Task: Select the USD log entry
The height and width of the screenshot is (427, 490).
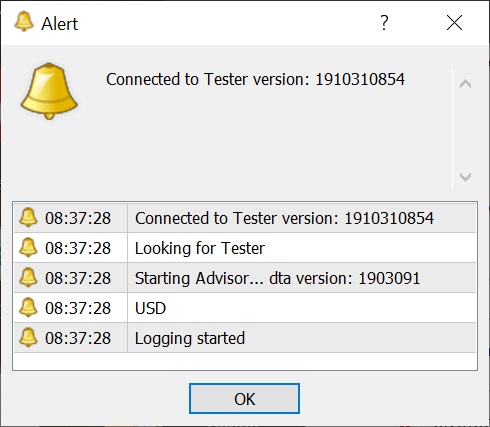Action: (x=245, y=308)
